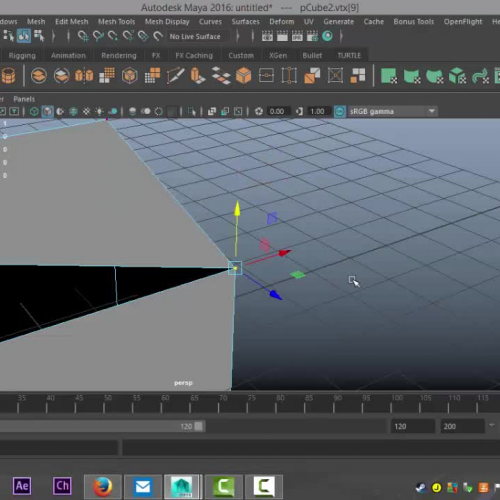Toggle viewport Shadows button
500x500 pixels.
(113, 111)
